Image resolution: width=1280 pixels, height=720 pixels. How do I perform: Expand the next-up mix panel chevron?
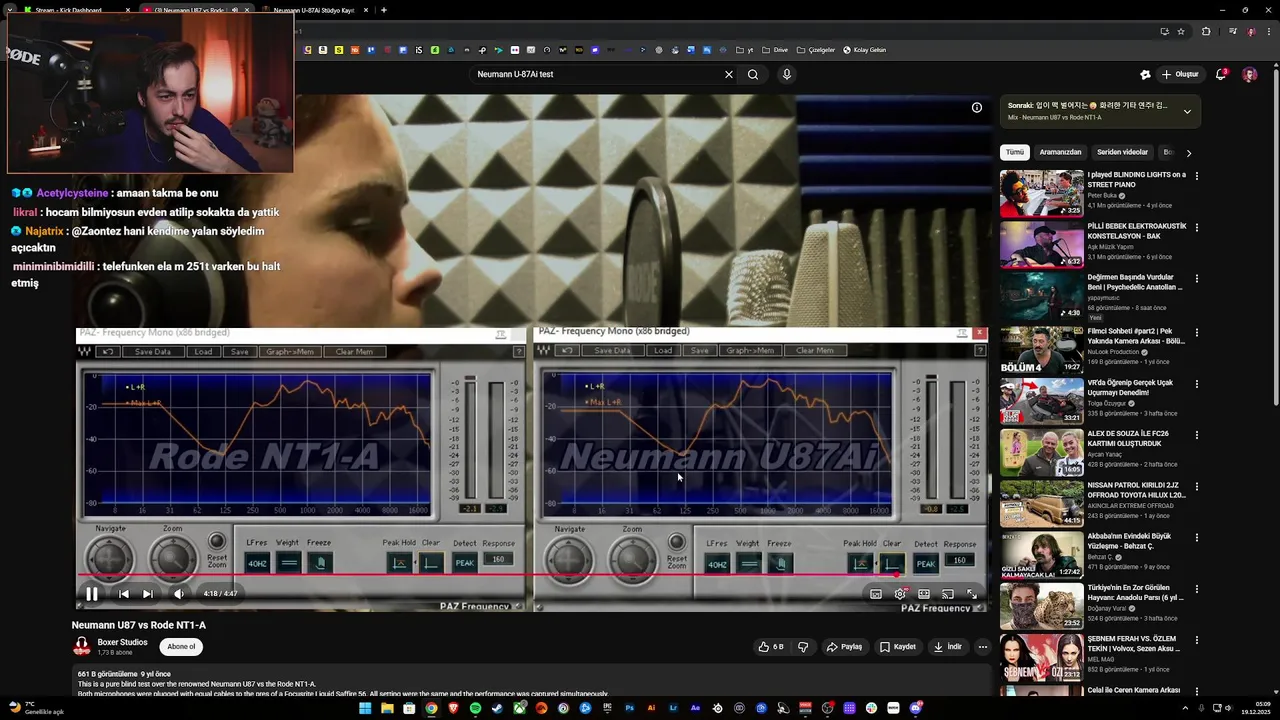click(x=1187, y=111)
